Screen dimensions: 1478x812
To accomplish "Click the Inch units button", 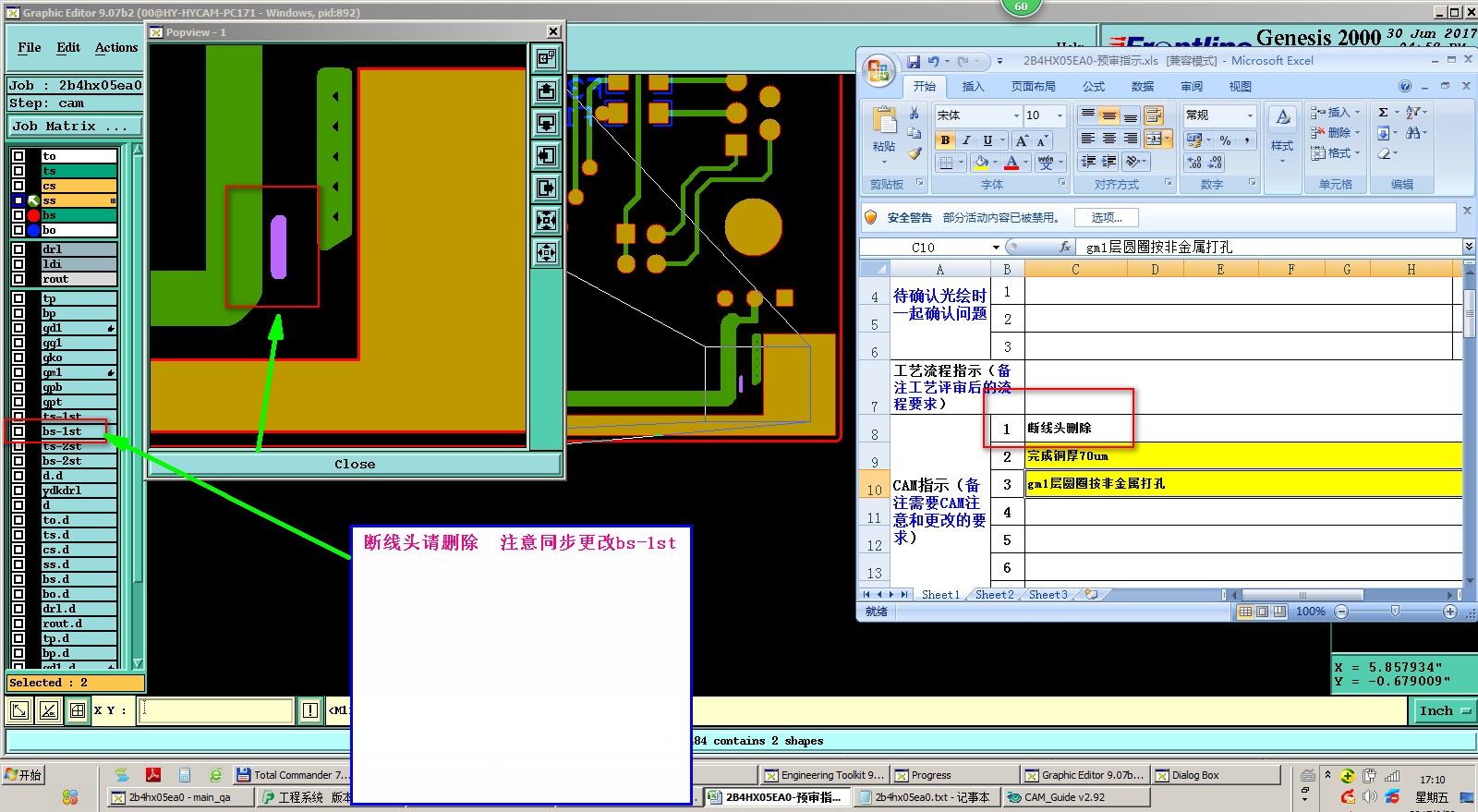I will point(1444,710).
